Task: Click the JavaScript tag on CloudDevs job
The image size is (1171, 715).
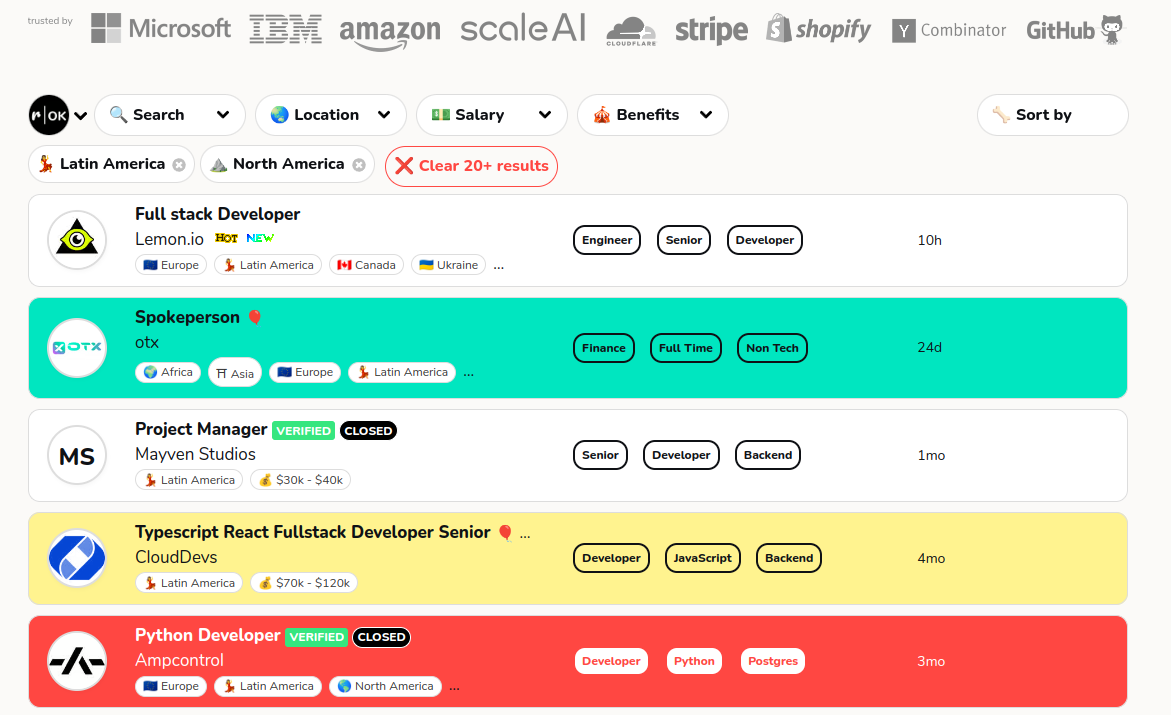Action: 703,558
